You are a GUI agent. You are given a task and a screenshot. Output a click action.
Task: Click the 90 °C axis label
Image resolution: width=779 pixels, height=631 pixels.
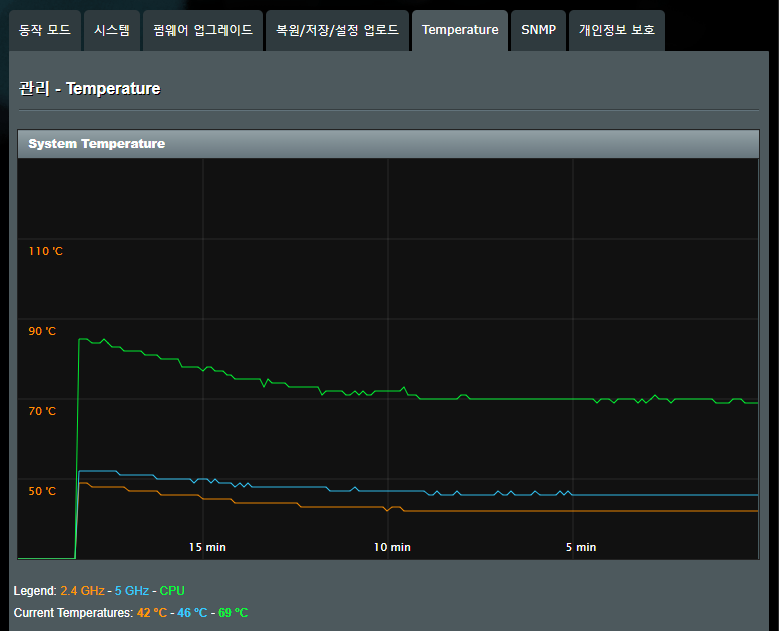42,331
